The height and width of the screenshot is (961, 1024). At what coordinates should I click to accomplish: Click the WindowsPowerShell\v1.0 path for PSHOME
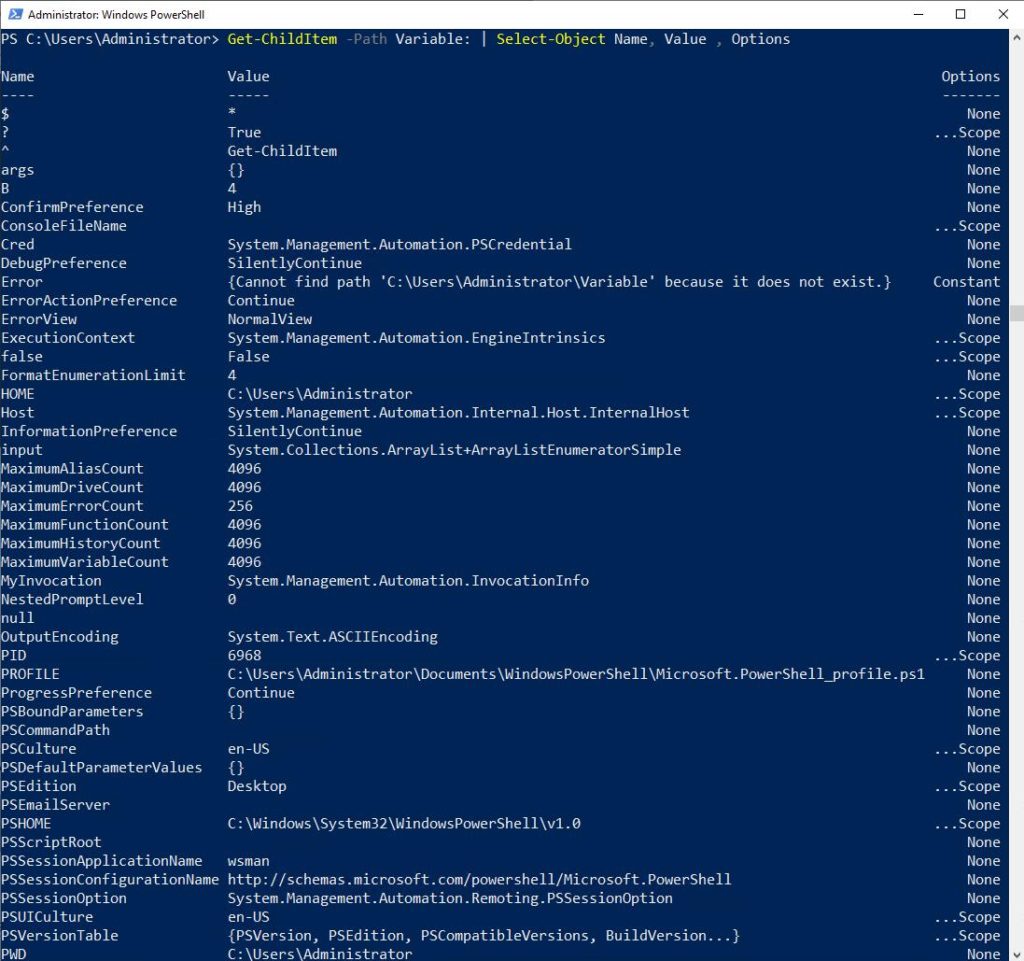404,824
